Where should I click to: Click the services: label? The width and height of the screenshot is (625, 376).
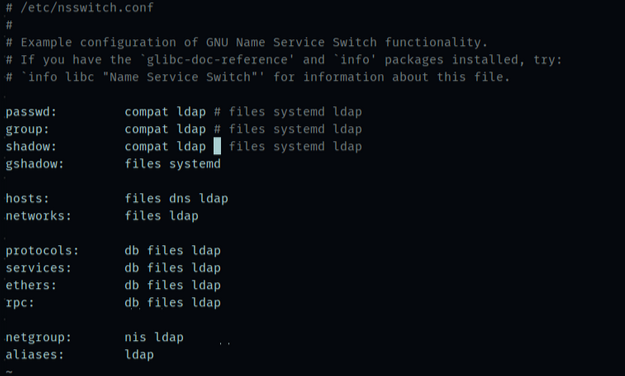[38, 268]
